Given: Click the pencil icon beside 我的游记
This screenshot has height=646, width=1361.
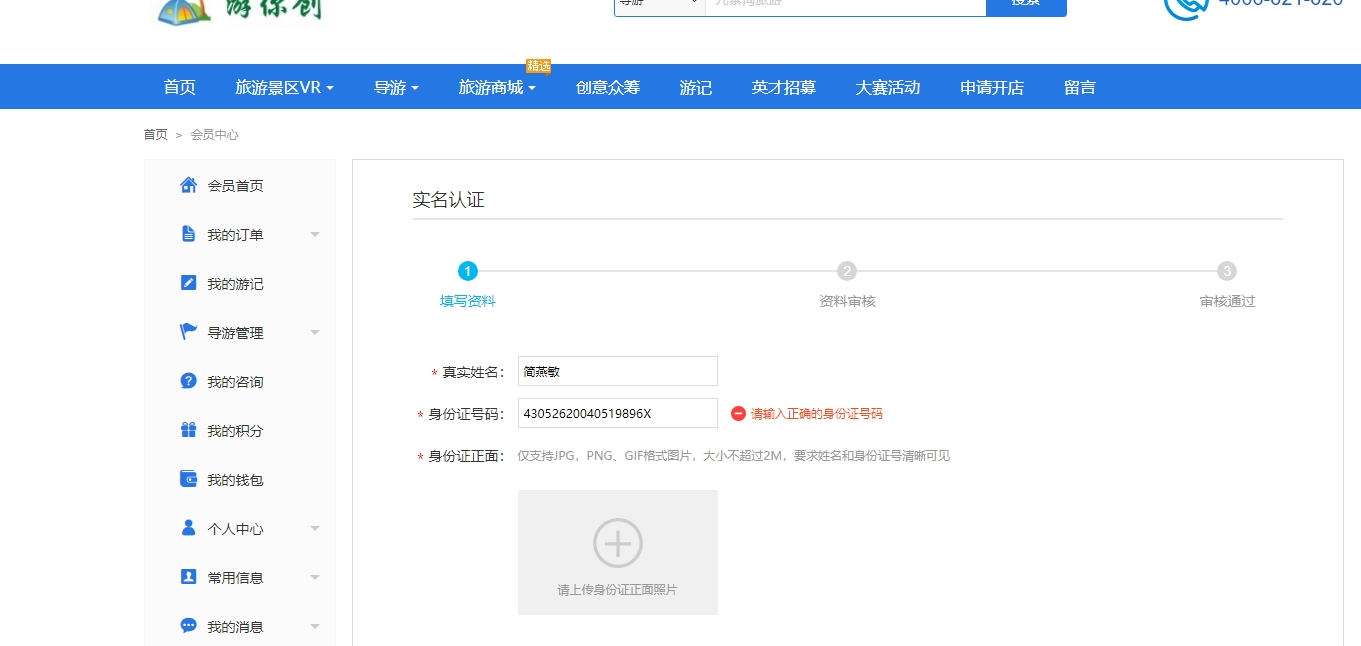Looking at the screenshot, I should pyautogui.click(x=188, y=283).
